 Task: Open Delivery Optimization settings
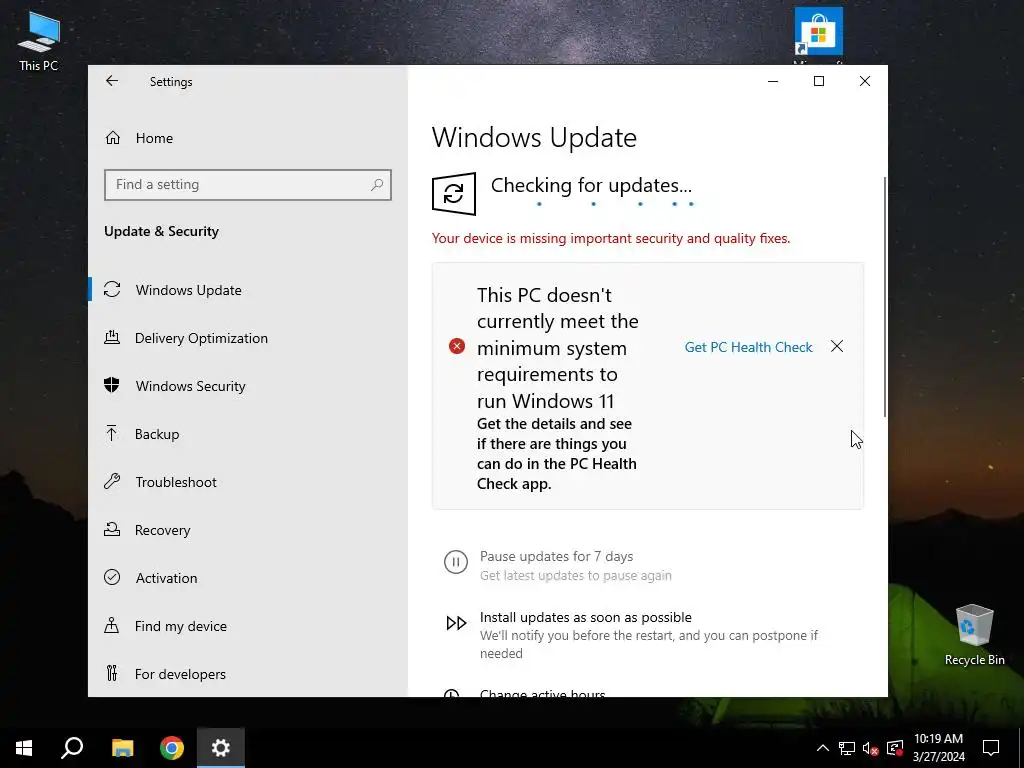pyautogui.click(x=201, y=338)
